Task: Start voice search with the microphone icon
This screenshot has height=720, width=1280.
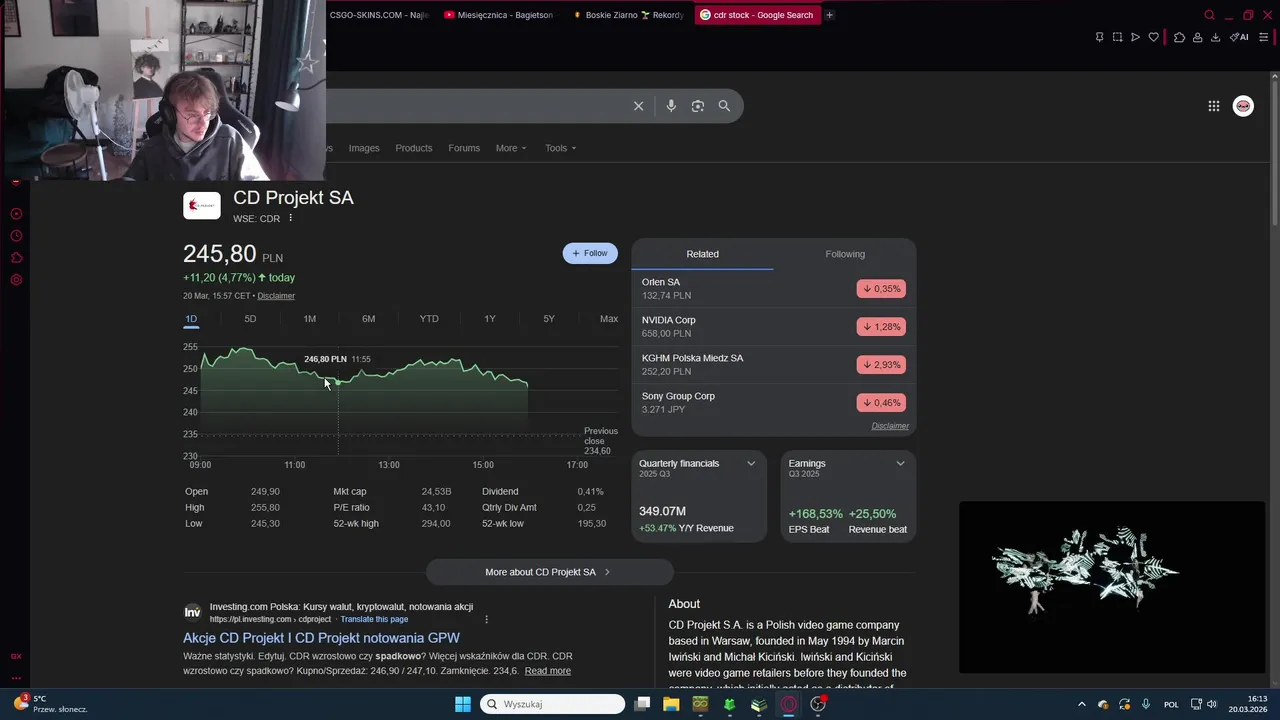Action: point(671,106)
